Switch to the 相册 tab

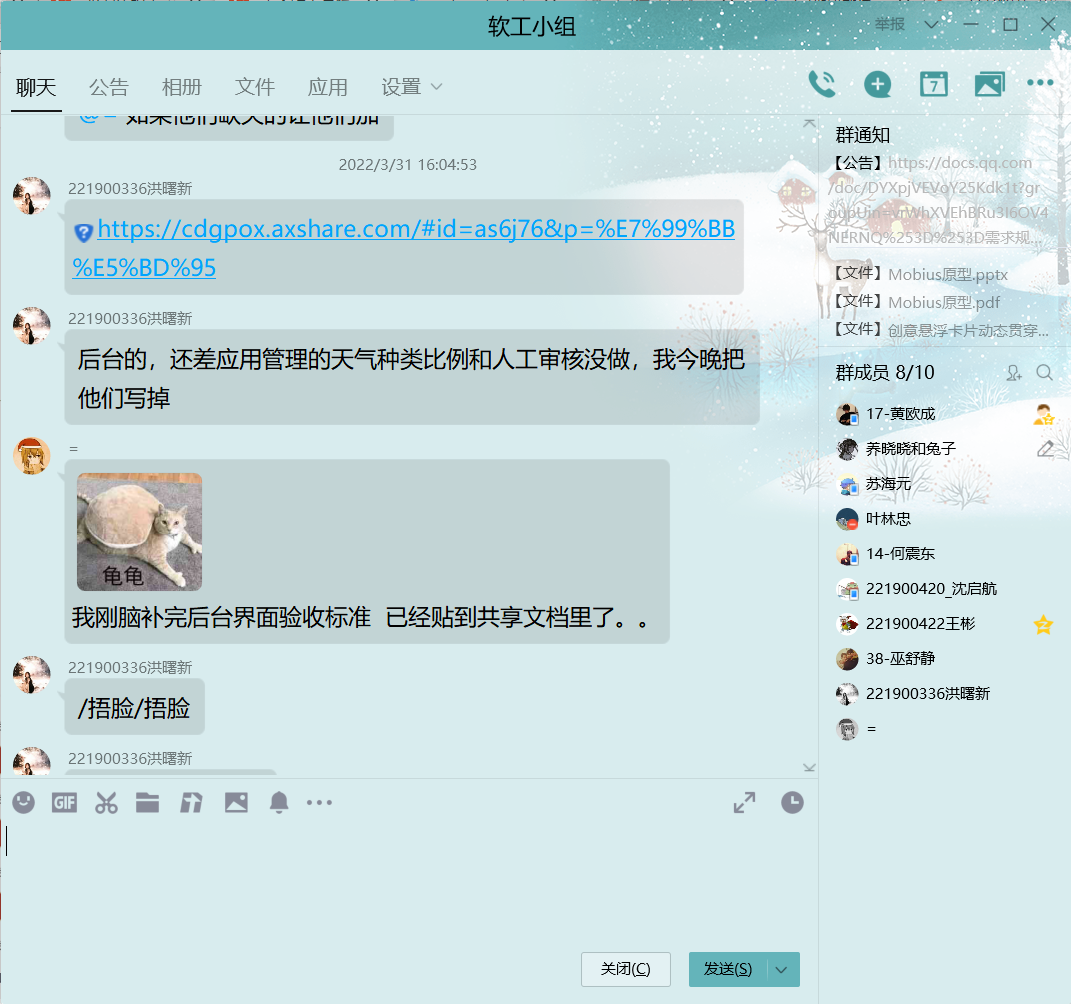pos(182,87)
